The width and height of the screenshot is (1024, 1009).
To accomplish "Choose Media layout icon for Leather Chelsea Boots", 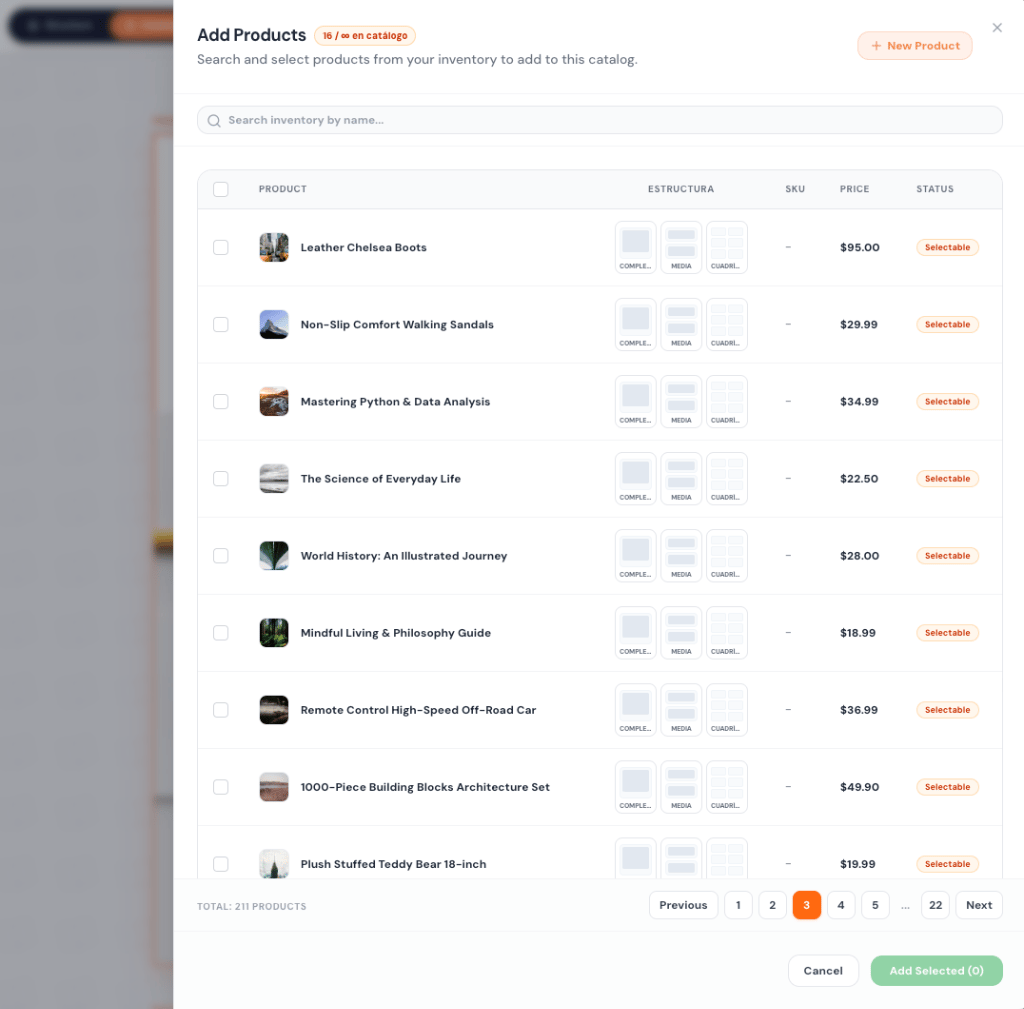I will [681, 248].
